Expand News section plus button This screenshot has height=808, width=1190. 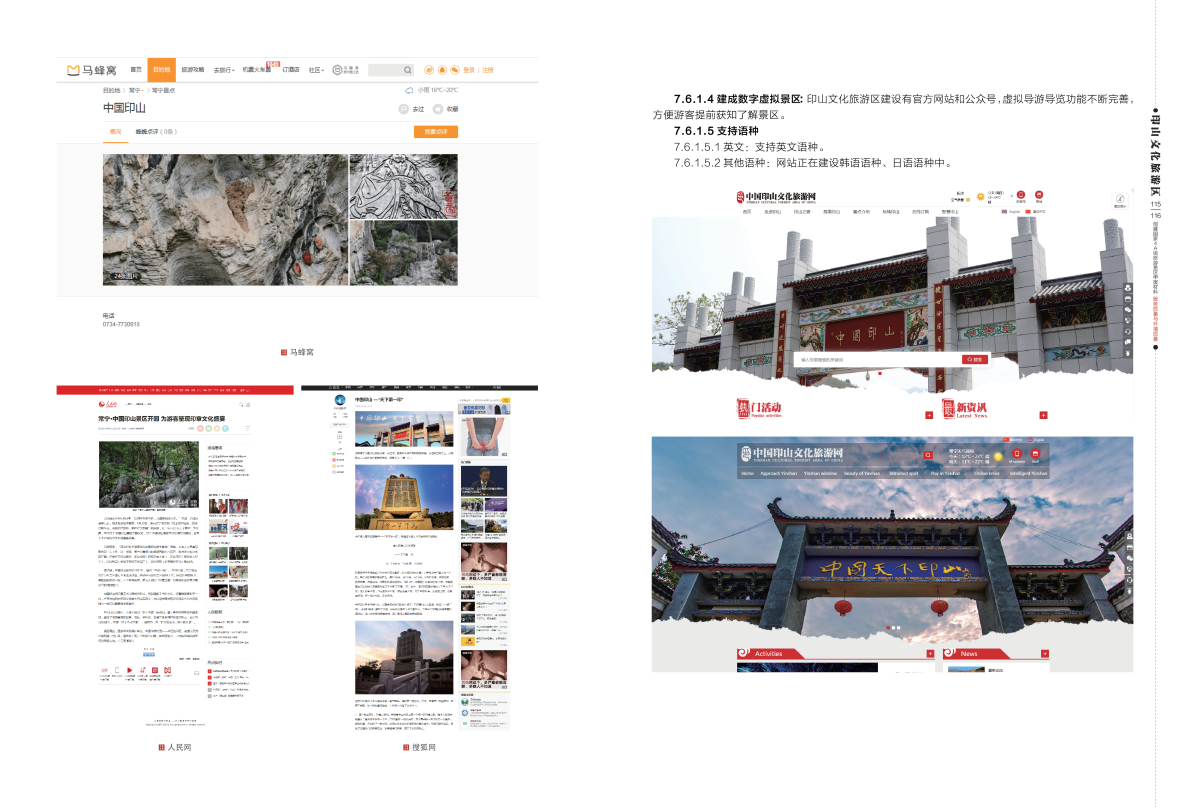[x=1045, y=654]
